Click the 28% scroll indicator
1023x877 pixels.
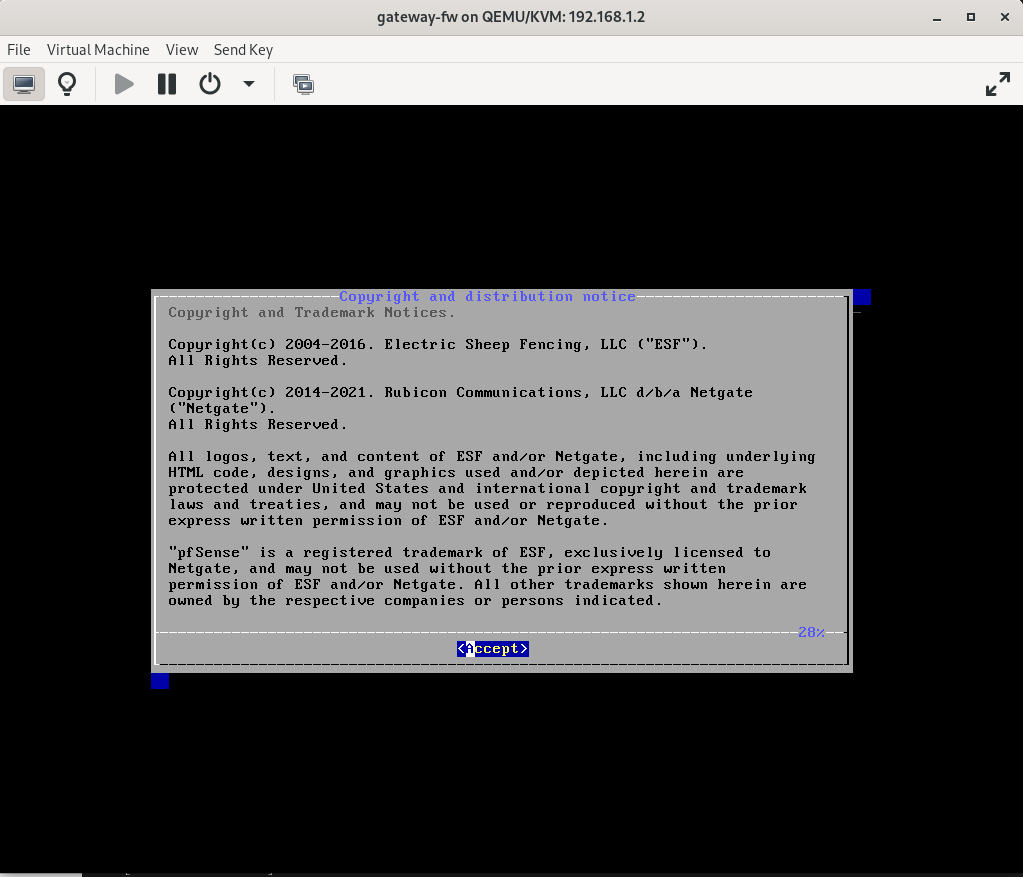(x=812, y=632)
